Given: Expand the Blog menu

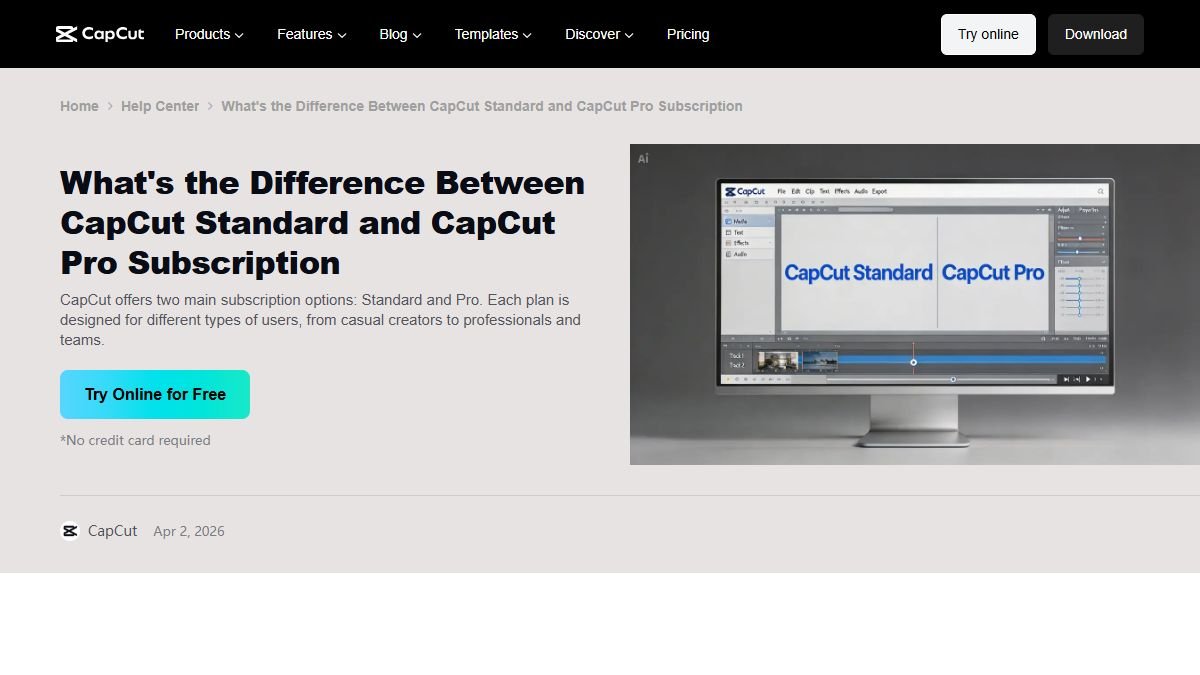Looking at the screenshot, I should 401,34.
